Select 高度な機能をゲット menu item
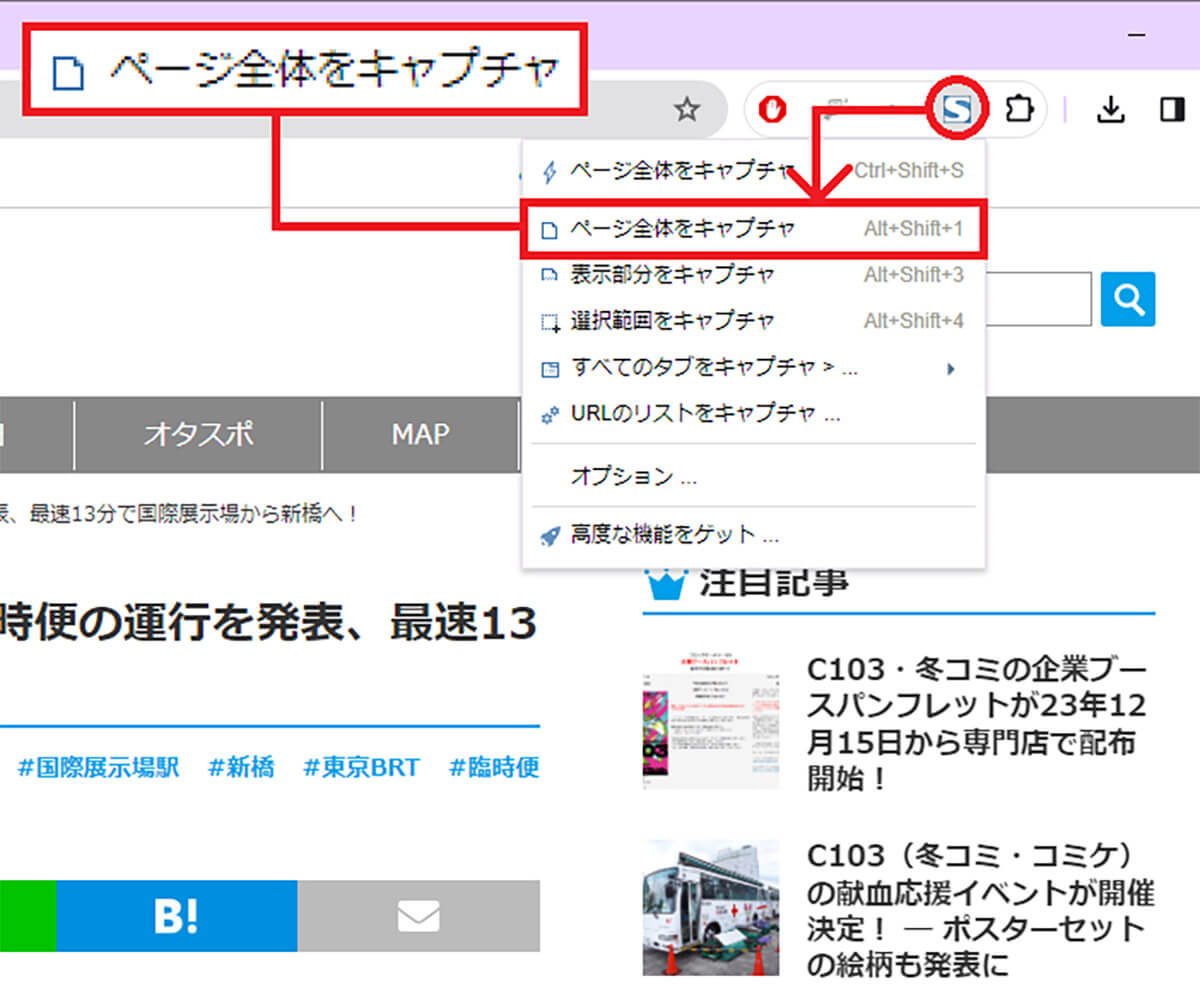The height and width of the screenshot is (993, 1200). tap(753, 535)
